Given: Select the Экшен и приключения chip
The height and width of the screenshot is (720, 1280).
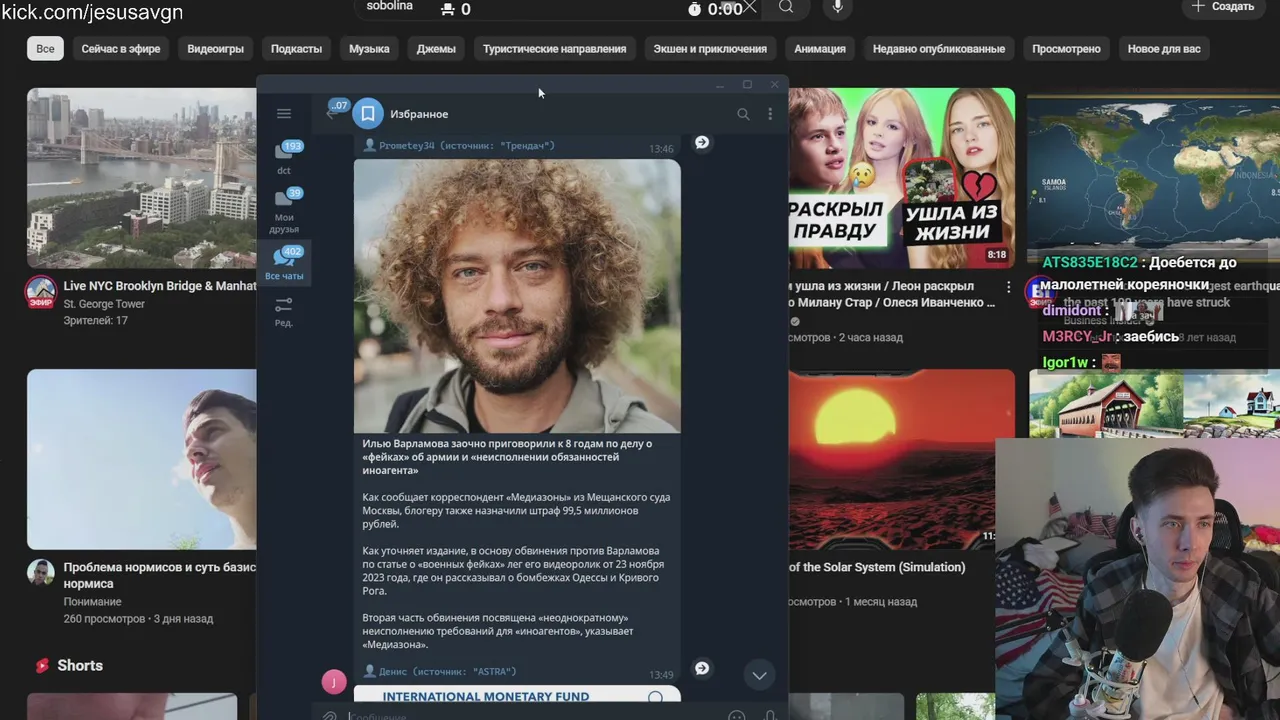Looking at the screenshot, I should (710, 48).
